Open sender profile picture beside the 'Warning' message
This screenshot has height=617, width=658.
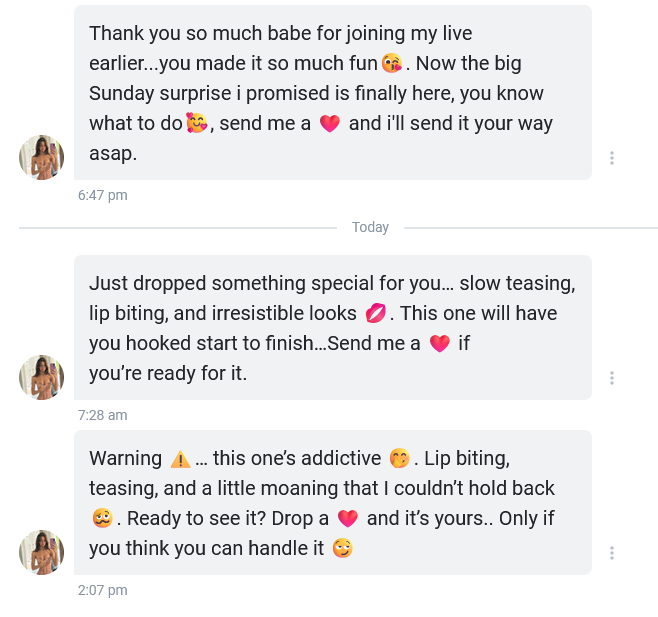42,552
